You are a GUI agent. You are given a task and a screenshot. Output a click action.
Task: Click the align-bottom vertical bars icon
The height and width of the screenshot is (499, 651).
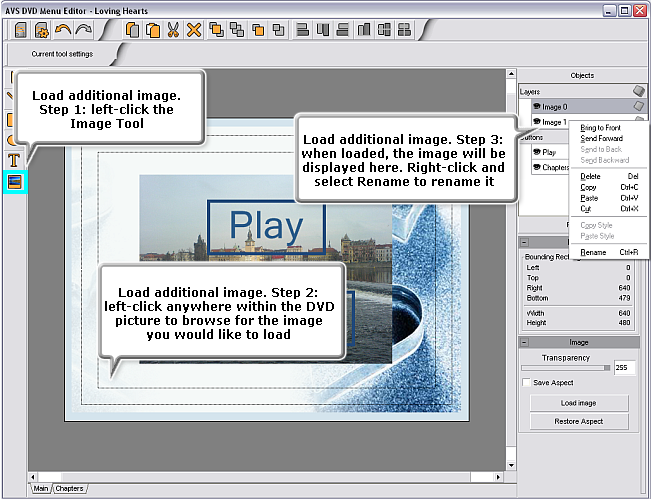point(364,30)
